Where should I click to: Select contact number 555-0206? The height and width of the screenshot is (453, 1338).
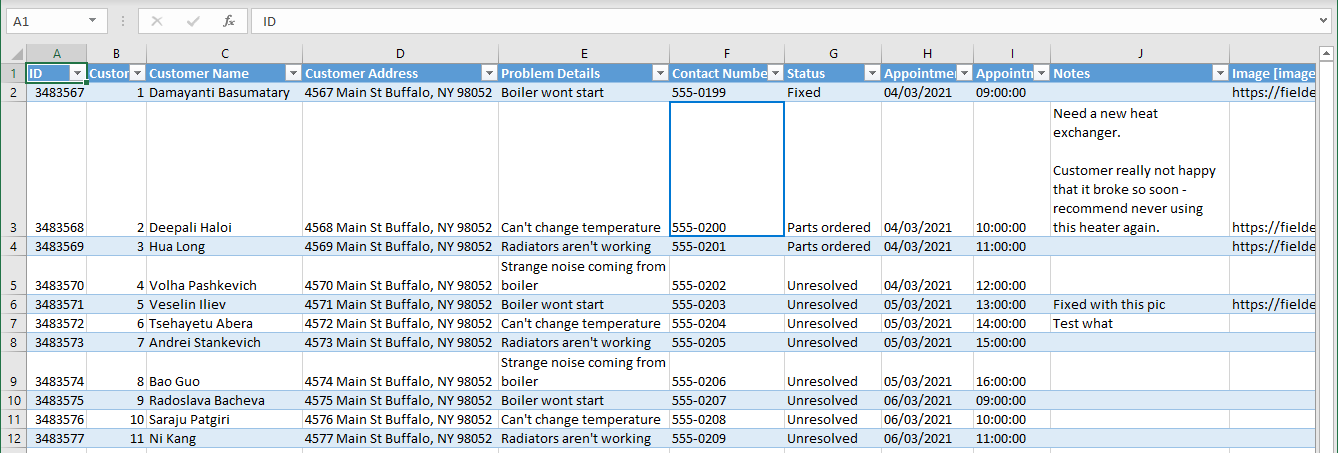[x=727, y=371]
